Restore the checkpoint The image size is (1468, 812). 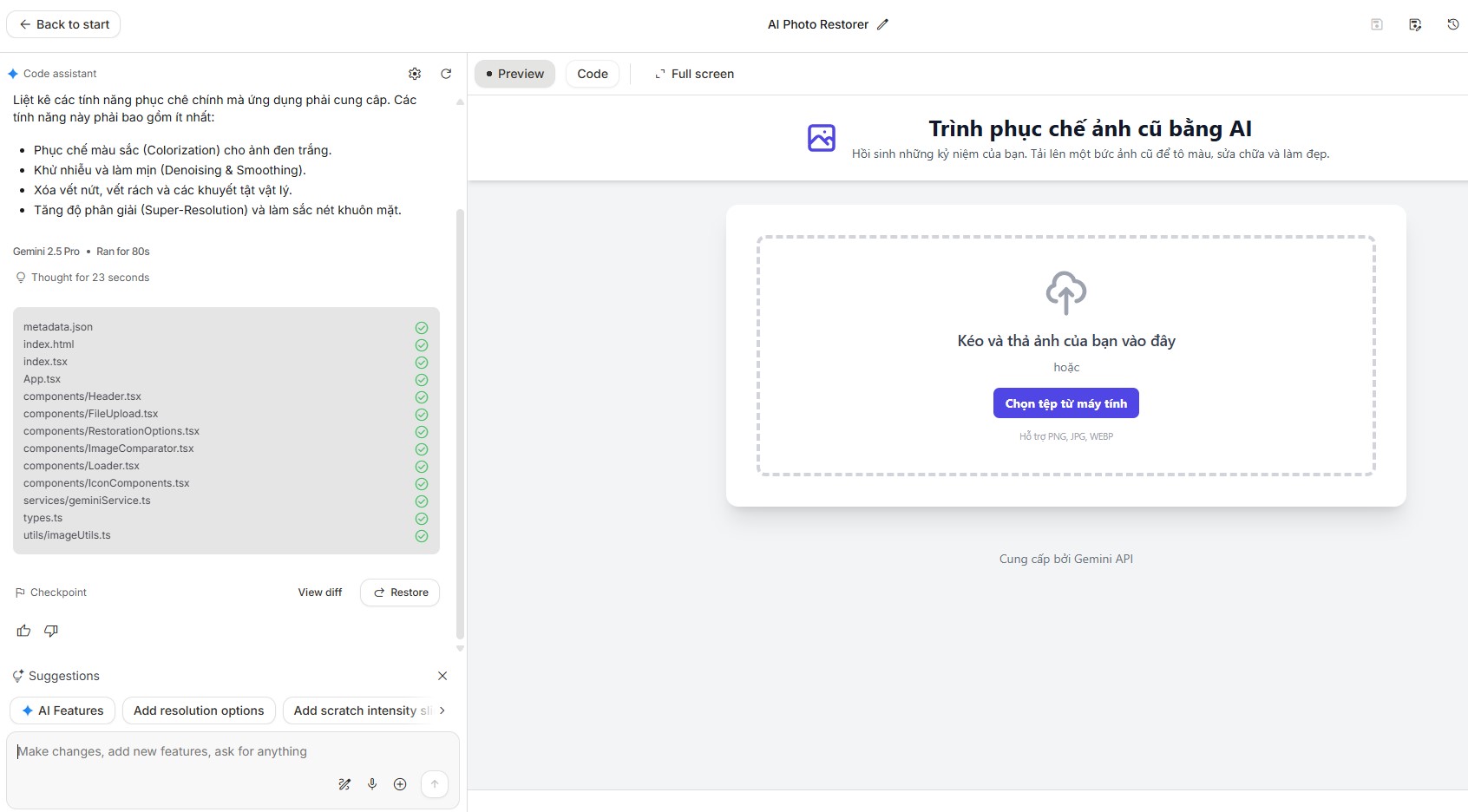(x=400, y=593)
